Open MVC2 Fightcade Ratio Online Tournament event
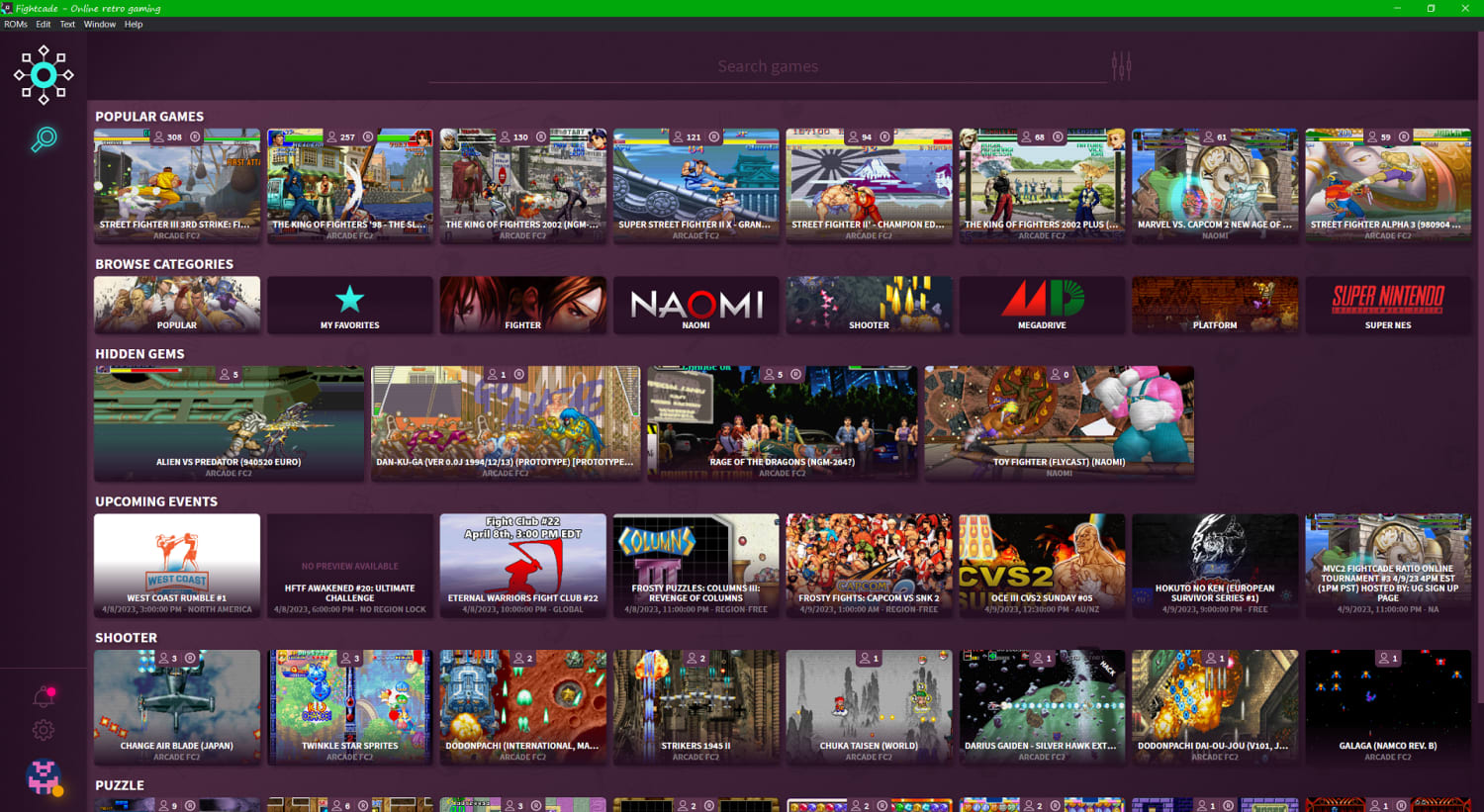The image size is (1484, 812). coord(1388,566)
